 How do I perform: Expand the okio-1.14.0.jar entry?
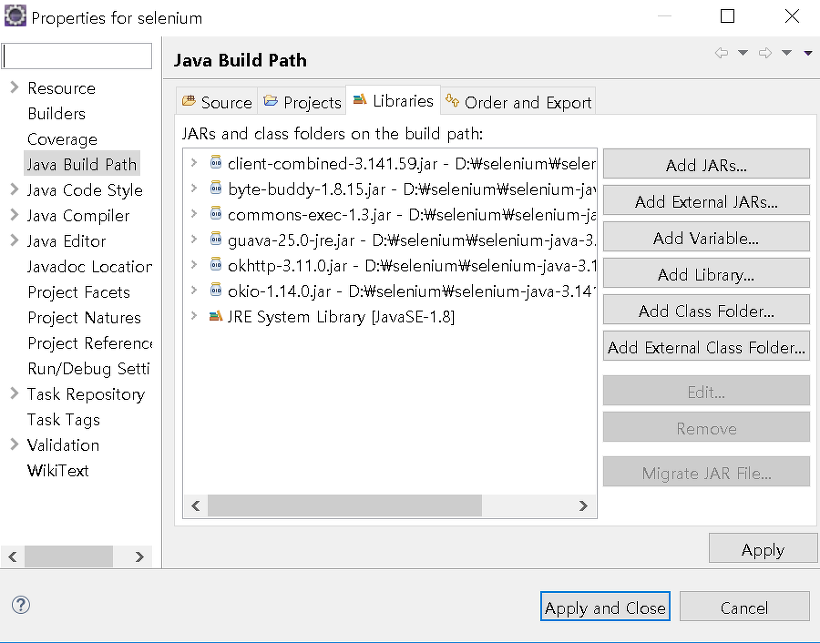tap(194, 290)
